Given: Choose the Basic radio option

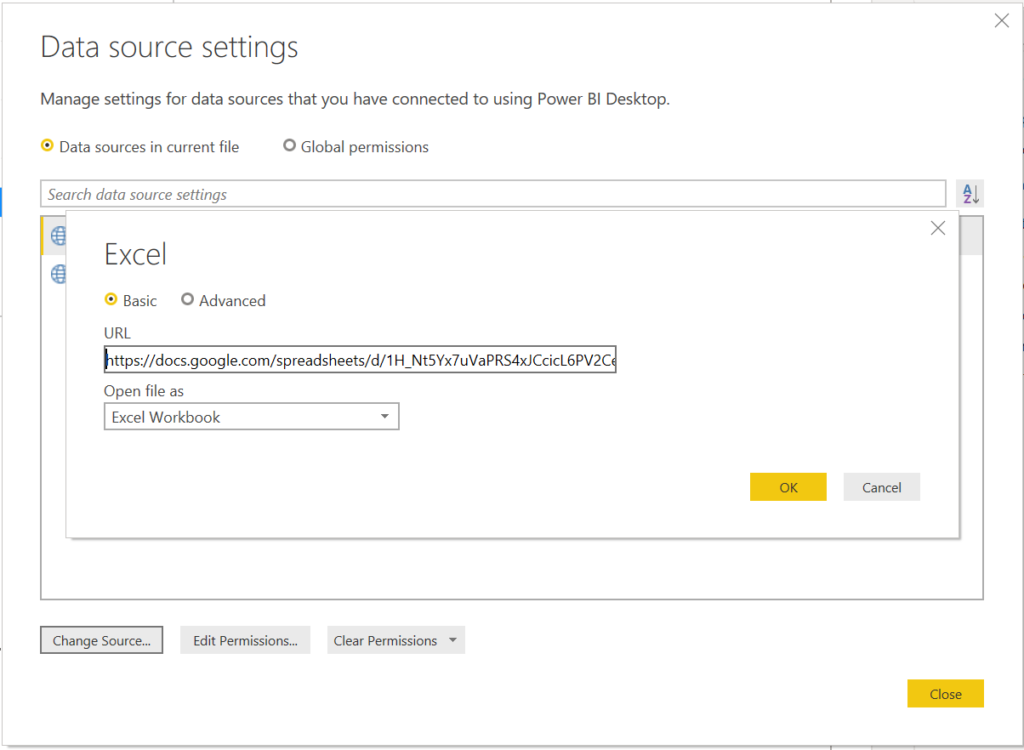Looking at the screenshot, I should tap(111, 300).
